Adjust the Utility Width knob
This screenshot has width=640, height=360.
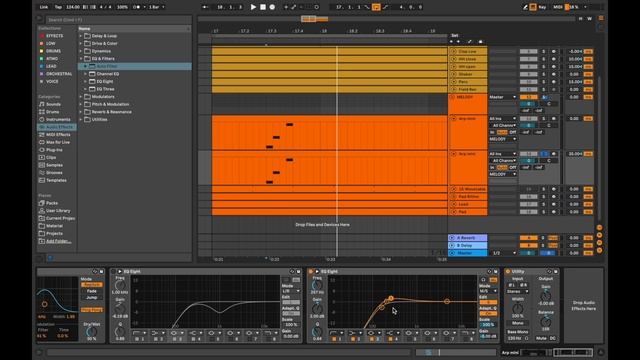click(x=517, y=308)
